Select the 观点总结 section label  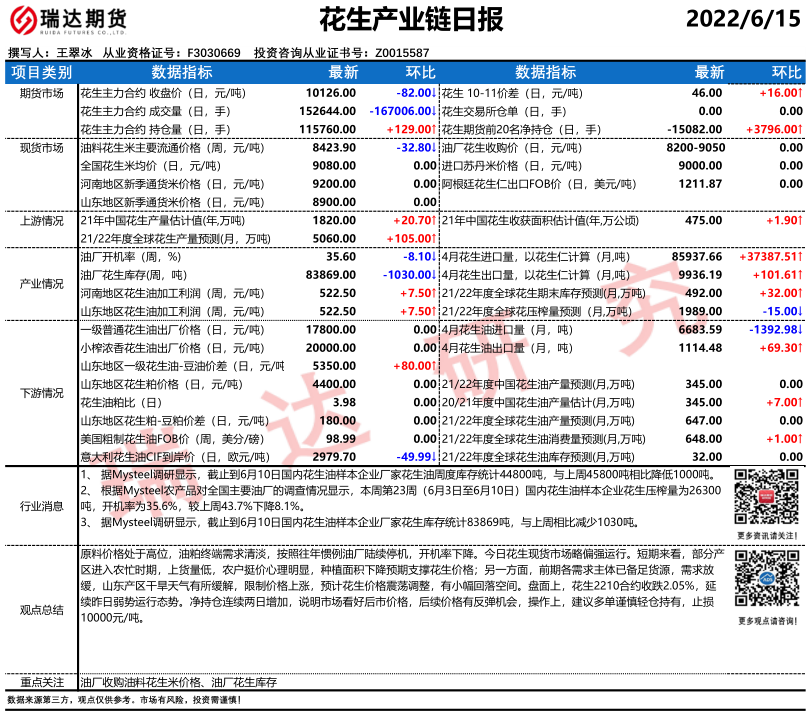coord(41,609)
